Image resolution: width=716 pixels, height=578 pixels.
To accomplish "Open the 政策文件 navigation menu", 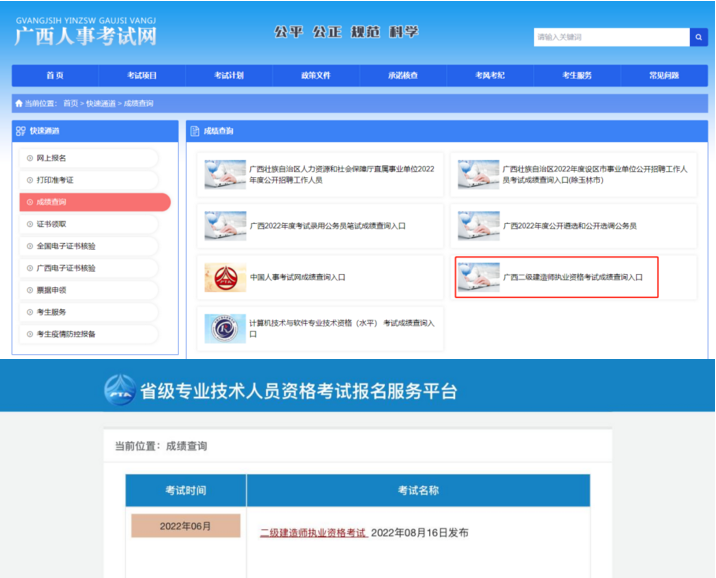I will (x=316, y=76).
